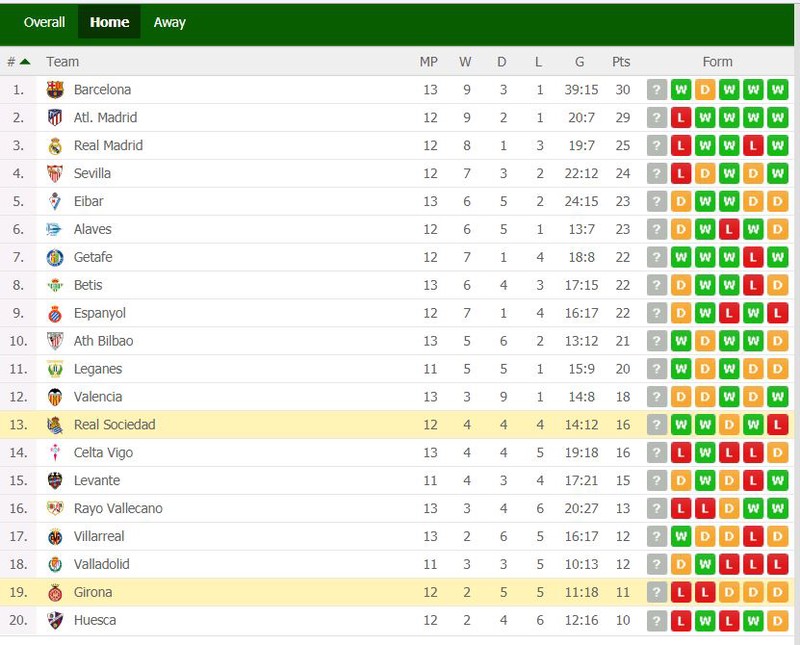Select the Home standings tab
The height and width of the screenshot is (645, 800).
coord(109,22)
